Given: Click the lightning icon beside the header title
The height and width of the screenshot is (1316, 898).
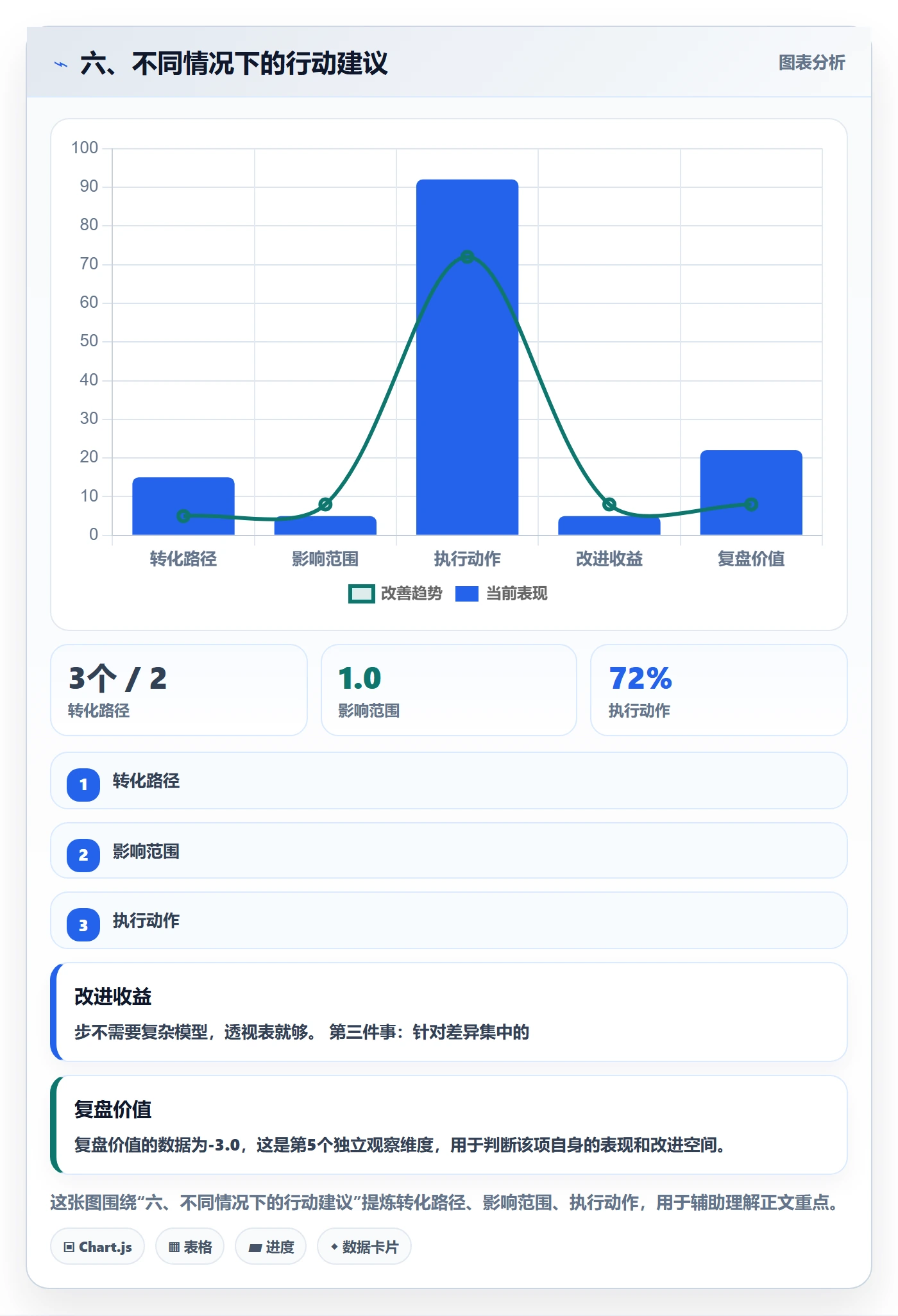Looking at the screenshot, I should point(61,64).
